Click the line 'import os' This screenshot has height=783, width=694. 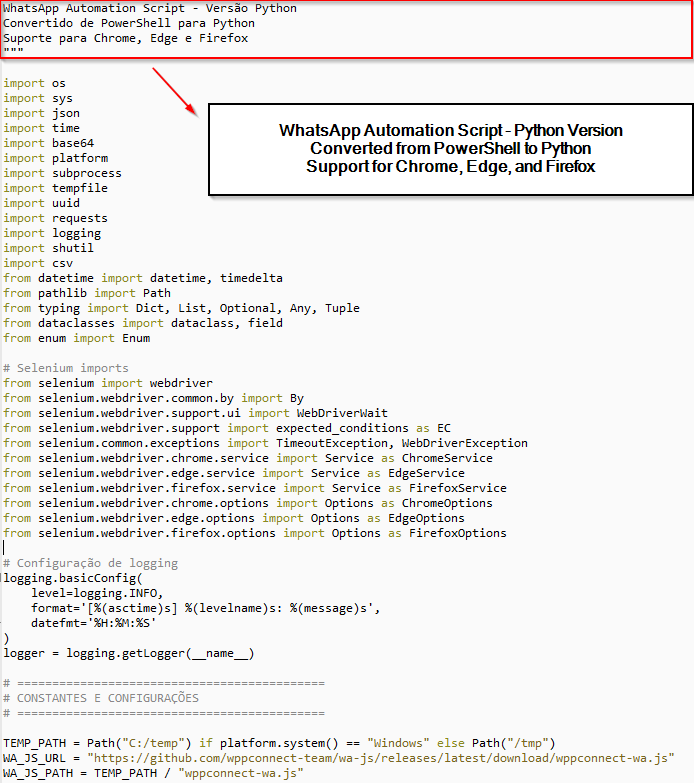pyautogui.click(x=34, y=83)
